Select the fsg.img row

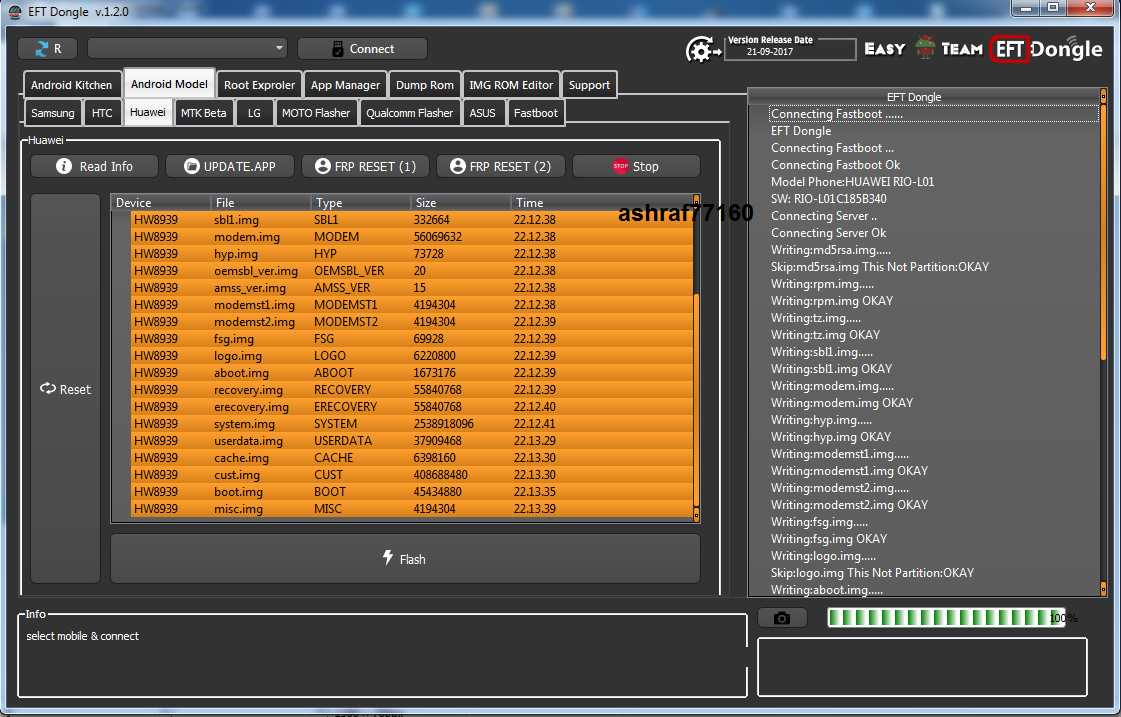click(x=412, y=339)
